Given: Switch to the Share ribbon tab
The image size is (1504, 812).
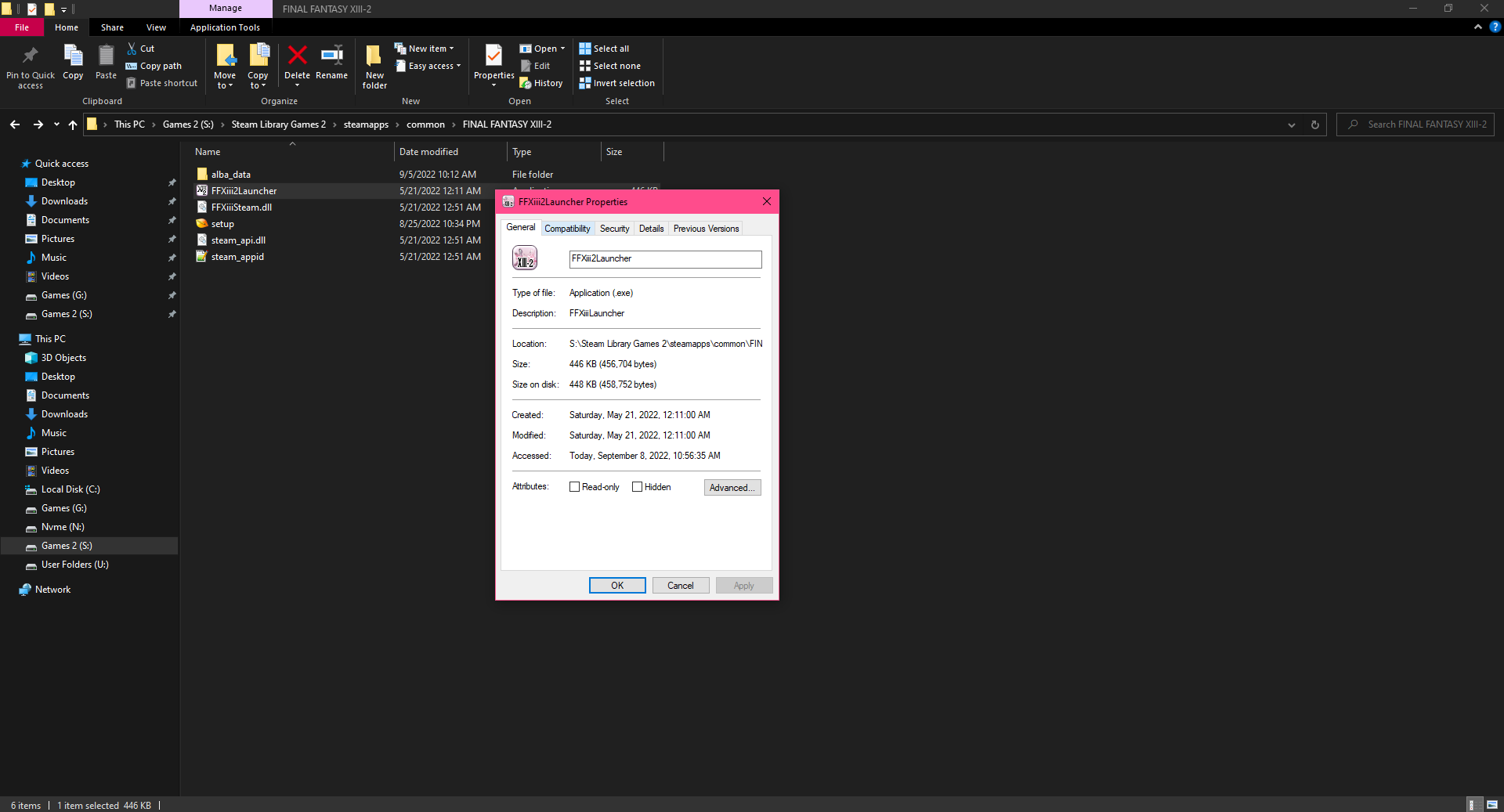Looking at the screenshot, I should coord(112,27).
